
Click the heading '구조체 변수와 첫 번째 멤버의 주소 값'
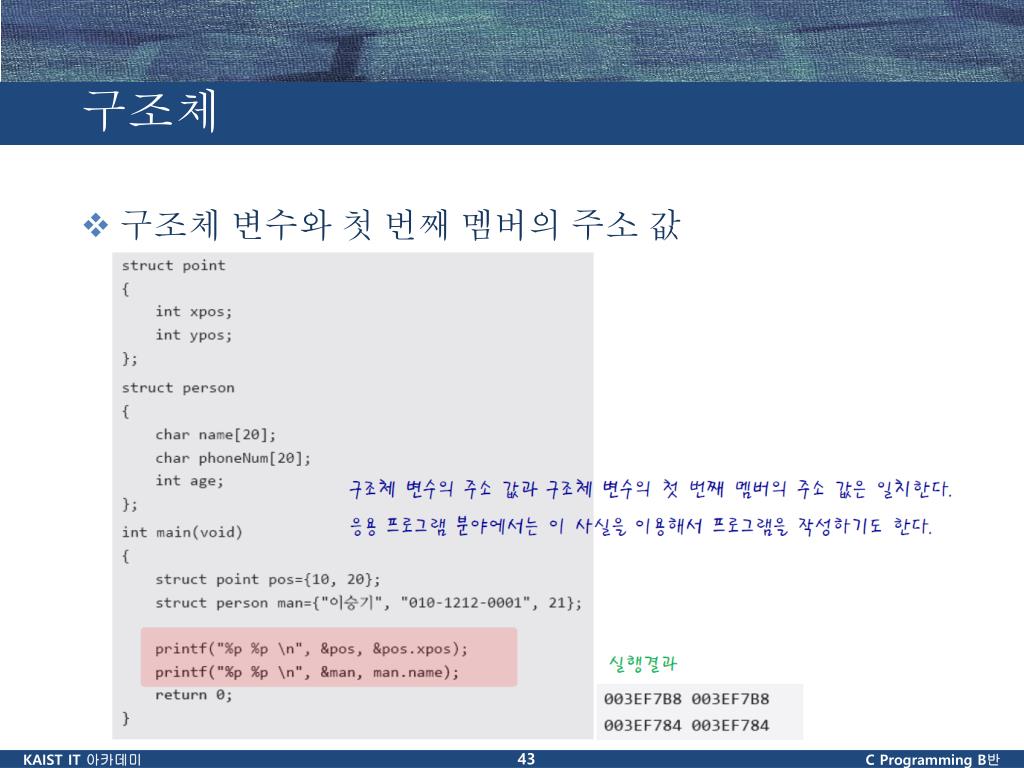click(x=400, y=225)
